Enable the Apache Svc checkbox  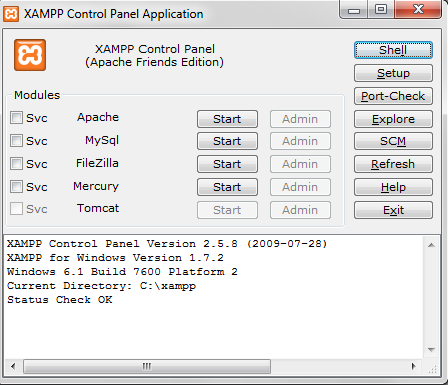(x=16, y=118)
